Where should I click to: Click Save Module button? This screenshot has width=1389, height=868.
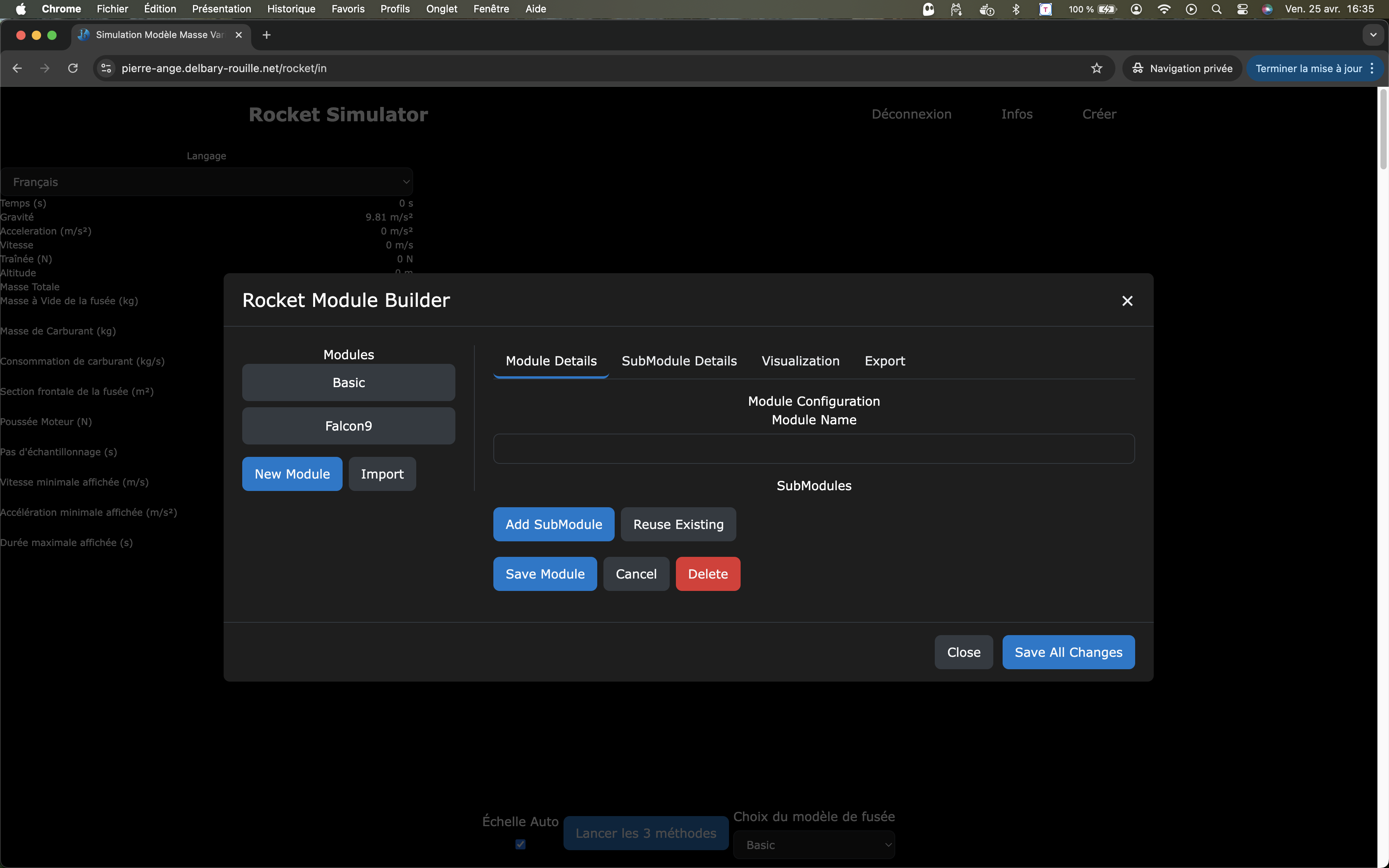pos(545,573)
